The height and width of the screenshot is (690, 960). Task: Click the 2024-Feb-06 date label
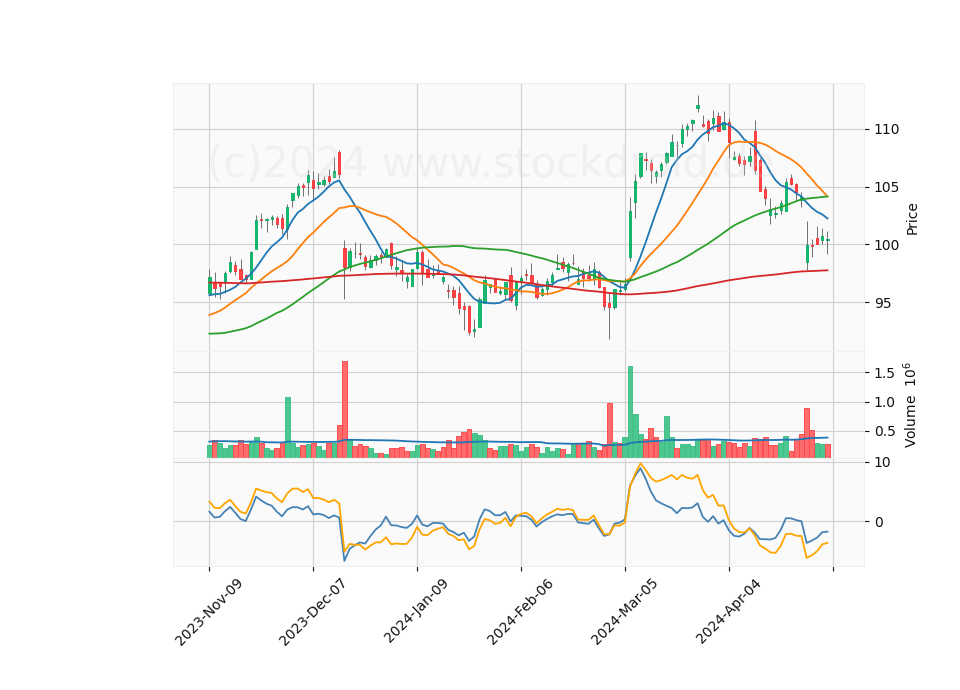pos(520,611)
